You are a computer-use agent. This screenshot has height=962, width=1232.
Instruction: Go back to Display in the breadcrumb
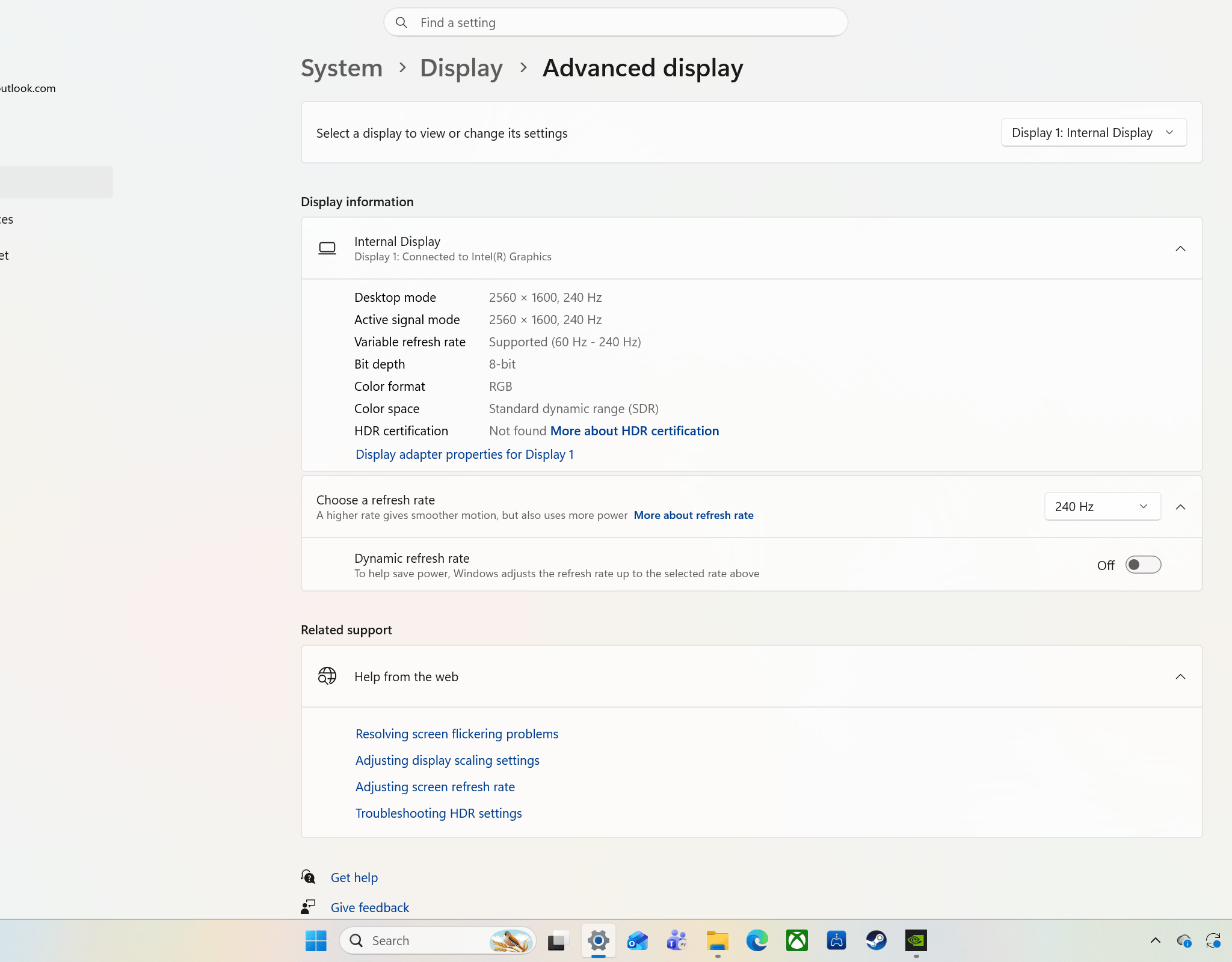[x=461, y=68]
